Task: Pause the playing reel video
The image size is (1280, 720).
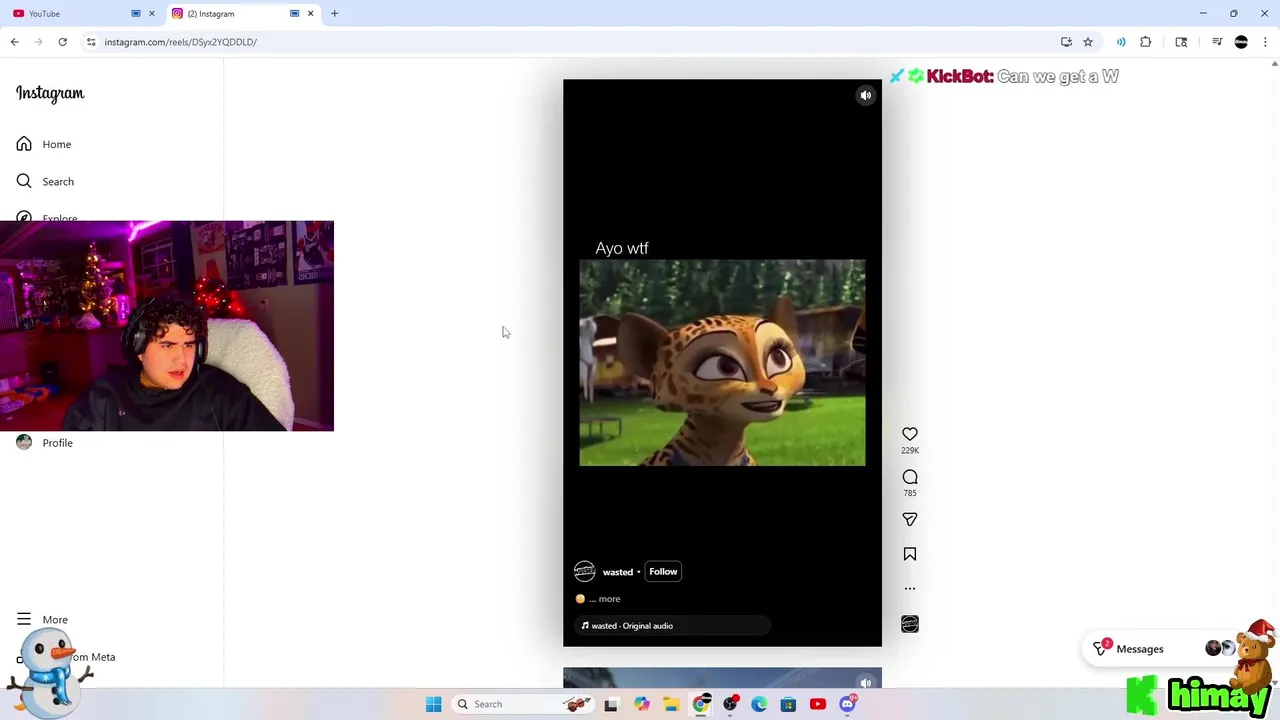Action: (722, 363)
